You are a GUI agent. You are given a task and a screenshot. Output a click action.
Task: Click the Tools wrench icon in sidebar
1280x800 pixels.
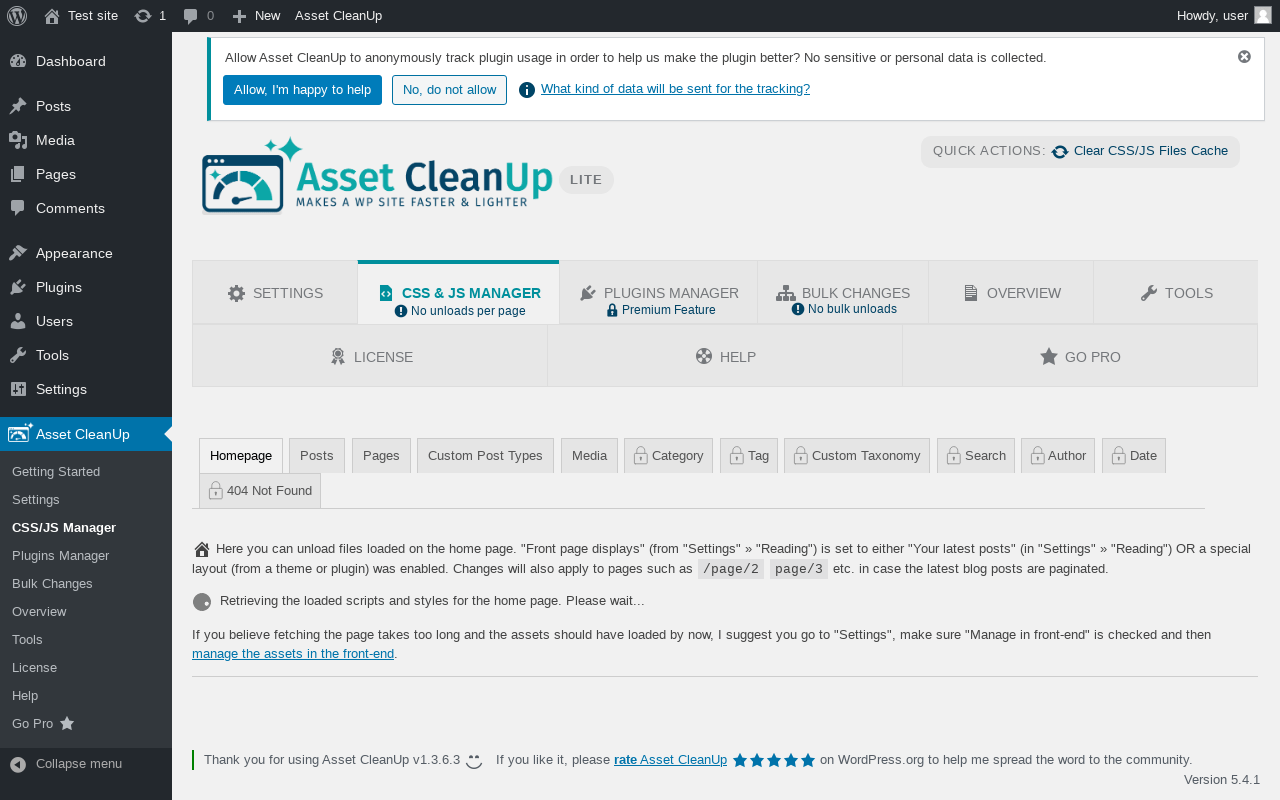(x=18, y=355)
